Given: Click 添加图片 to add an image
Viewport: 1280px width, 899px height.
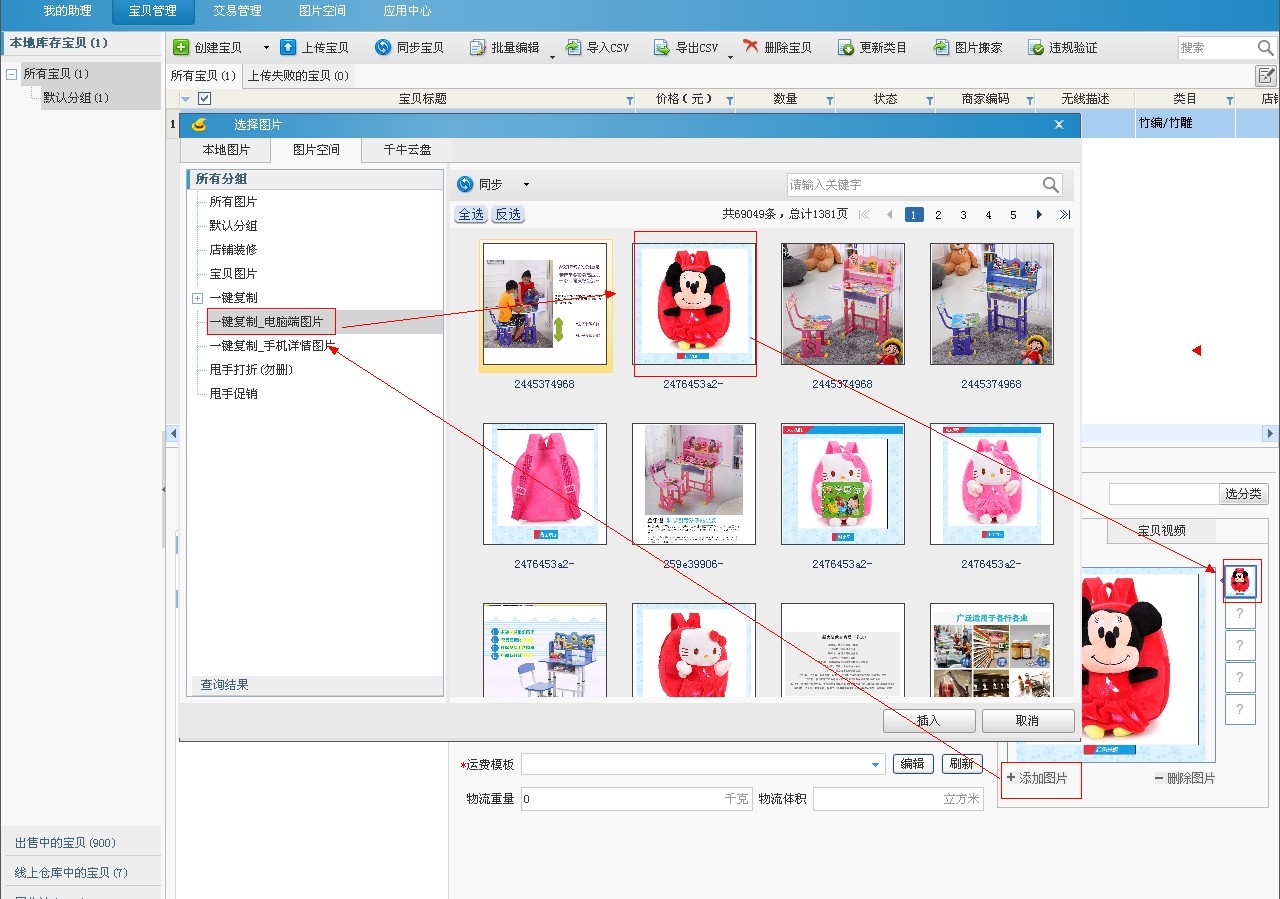Looking at the screenshot, I should click(x=1037, y=778).
